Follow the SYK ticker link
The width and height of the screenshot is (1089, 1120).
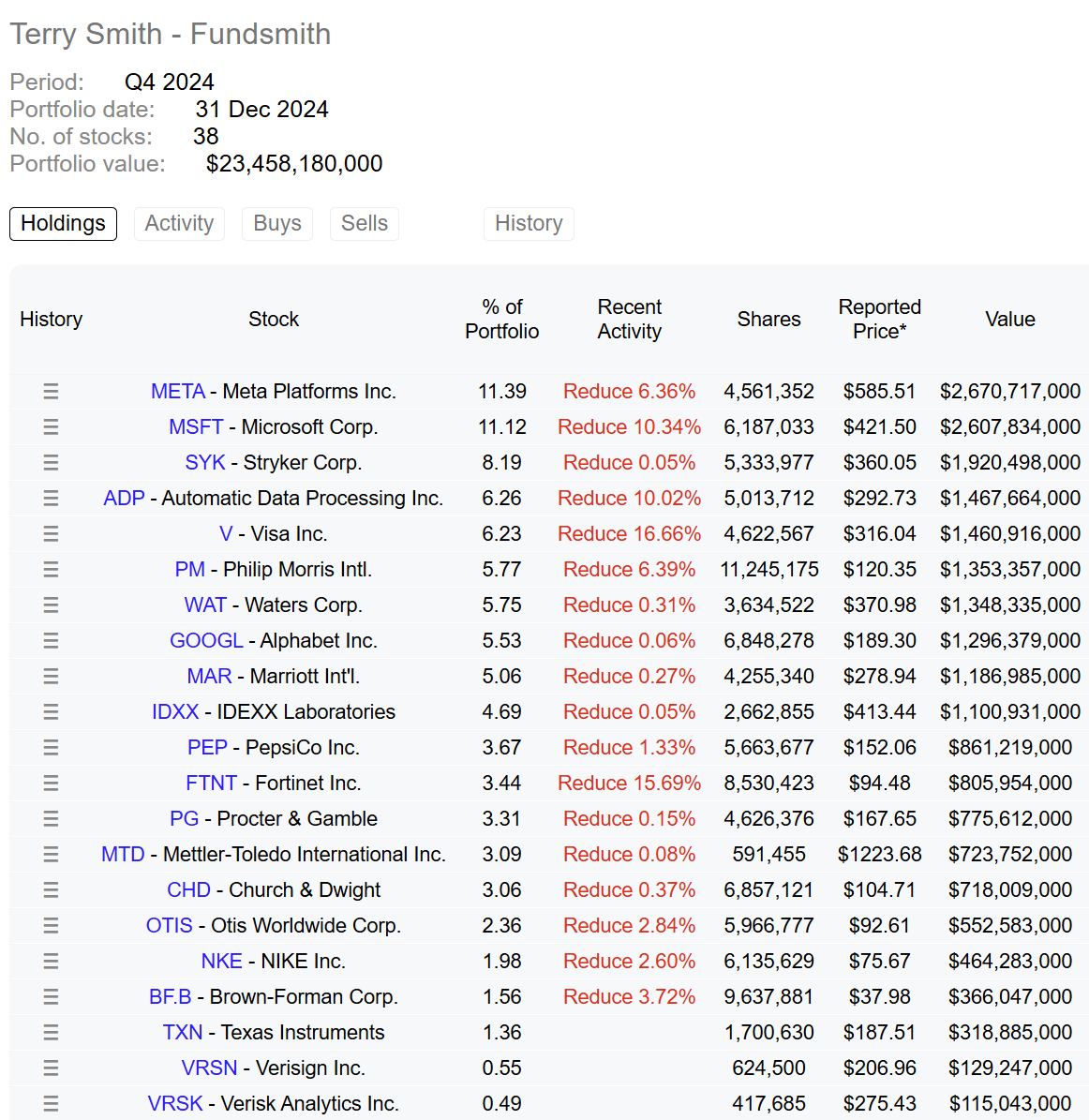coord(205,463)
